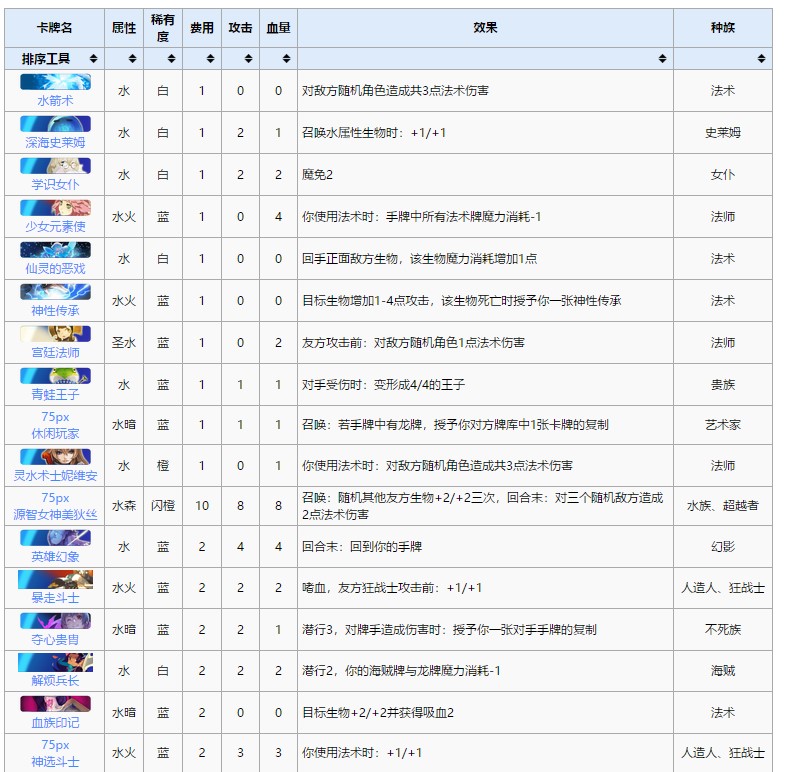Select the 效果 header cell
This screenshot has width=788, height=772.
(x=485, y=28)
